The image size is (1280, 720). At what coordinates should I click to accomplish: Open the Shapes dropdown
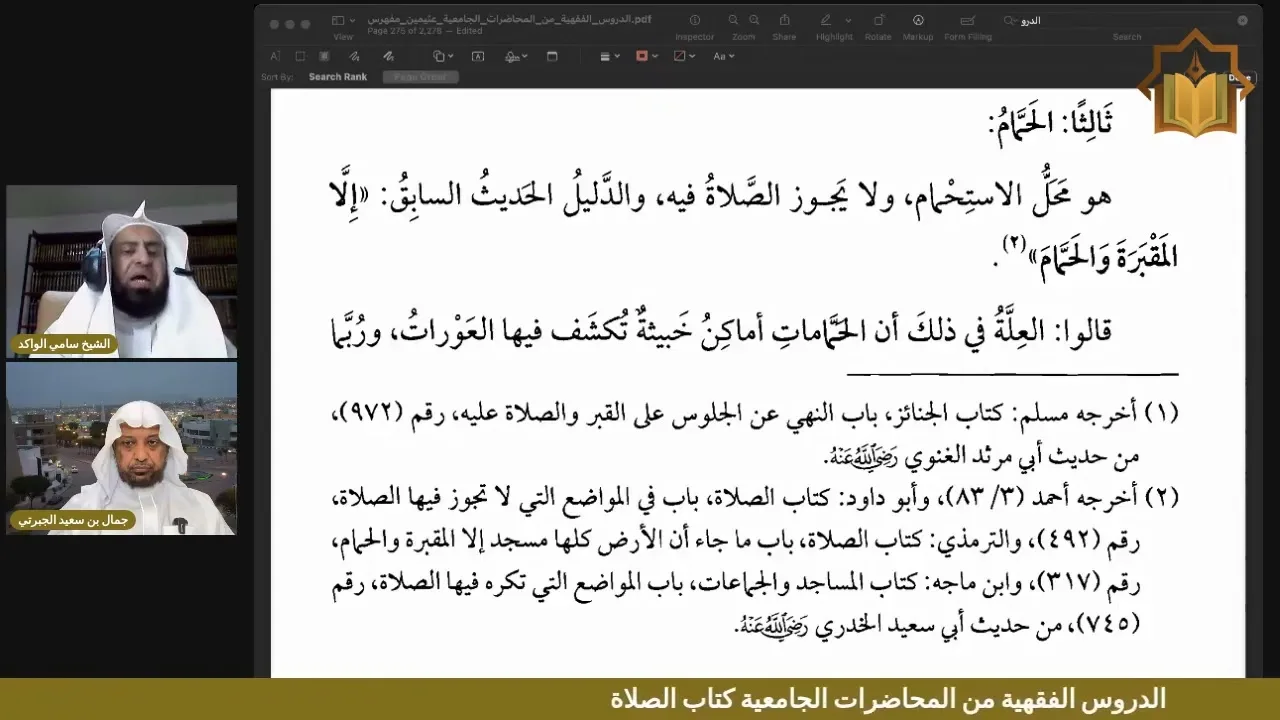coord(443,57)
